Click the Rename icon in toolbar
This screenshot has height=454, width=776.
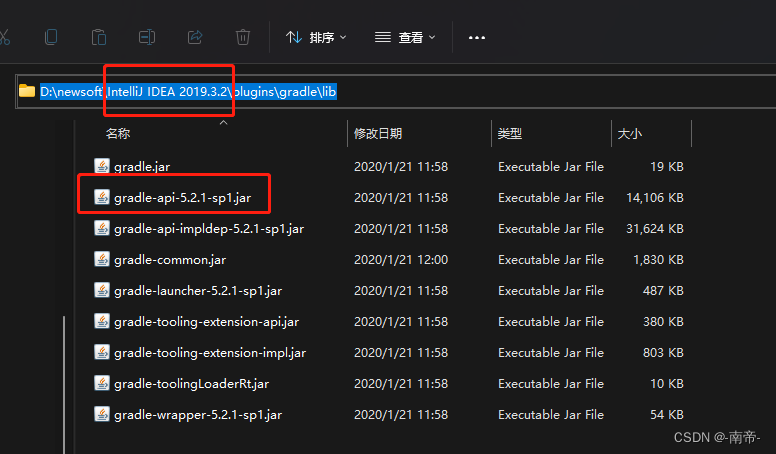click(146, 37)
